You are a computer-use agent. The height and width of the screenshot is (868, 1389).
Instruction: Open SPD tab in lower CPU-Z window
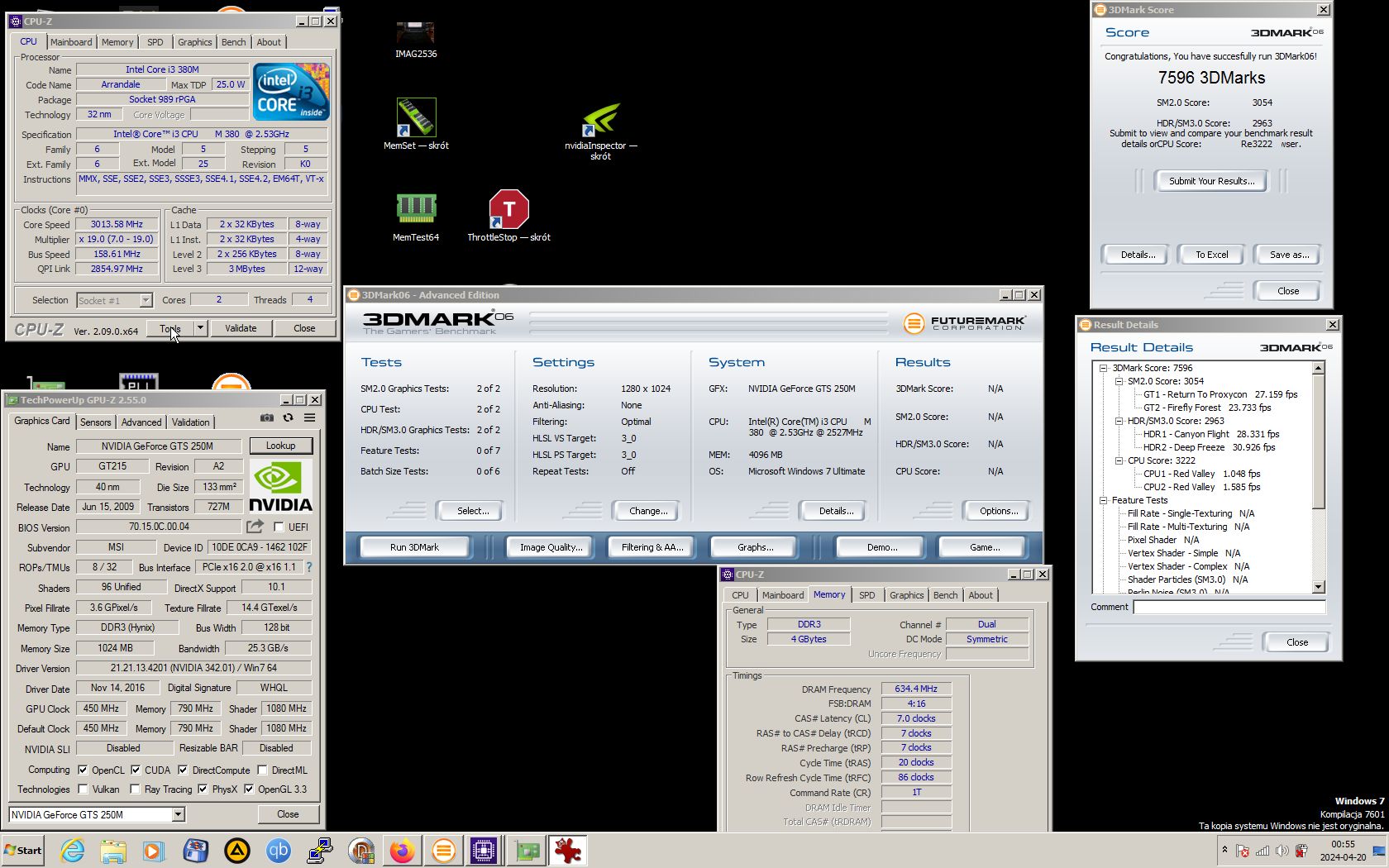click(x=866, y=595)
